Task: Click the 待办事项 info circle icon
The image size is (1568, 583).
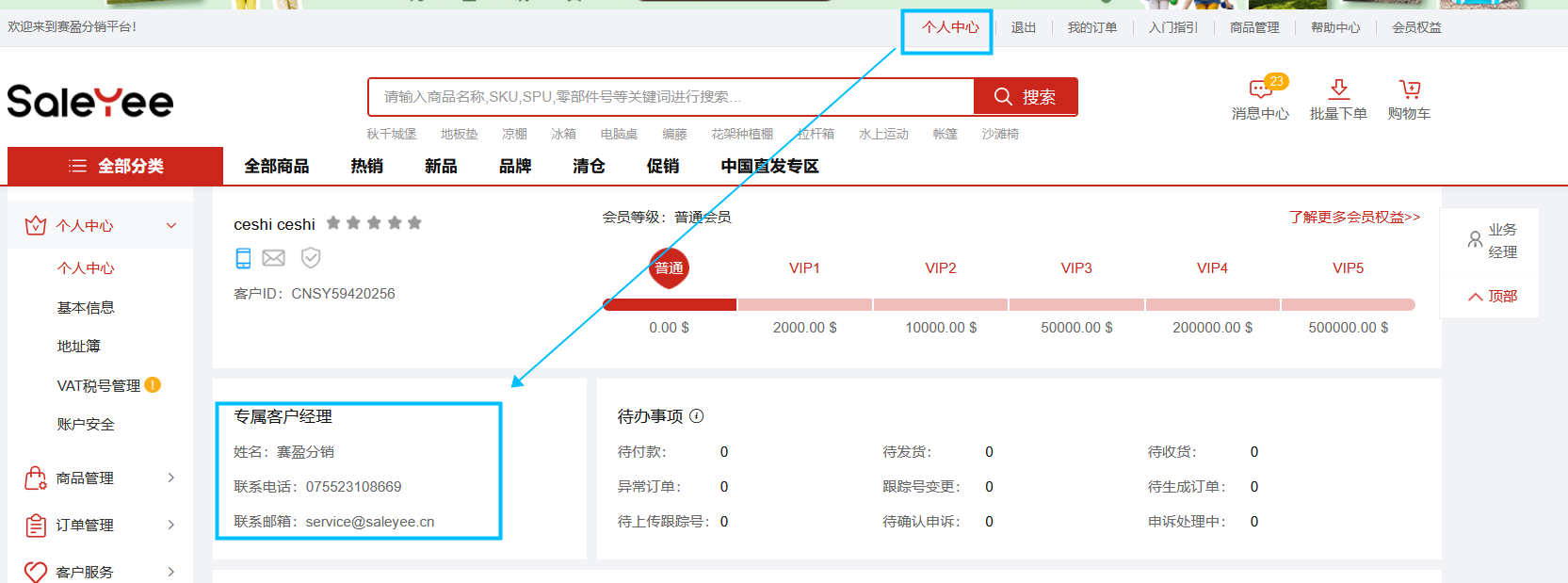Action: point(697,416)
